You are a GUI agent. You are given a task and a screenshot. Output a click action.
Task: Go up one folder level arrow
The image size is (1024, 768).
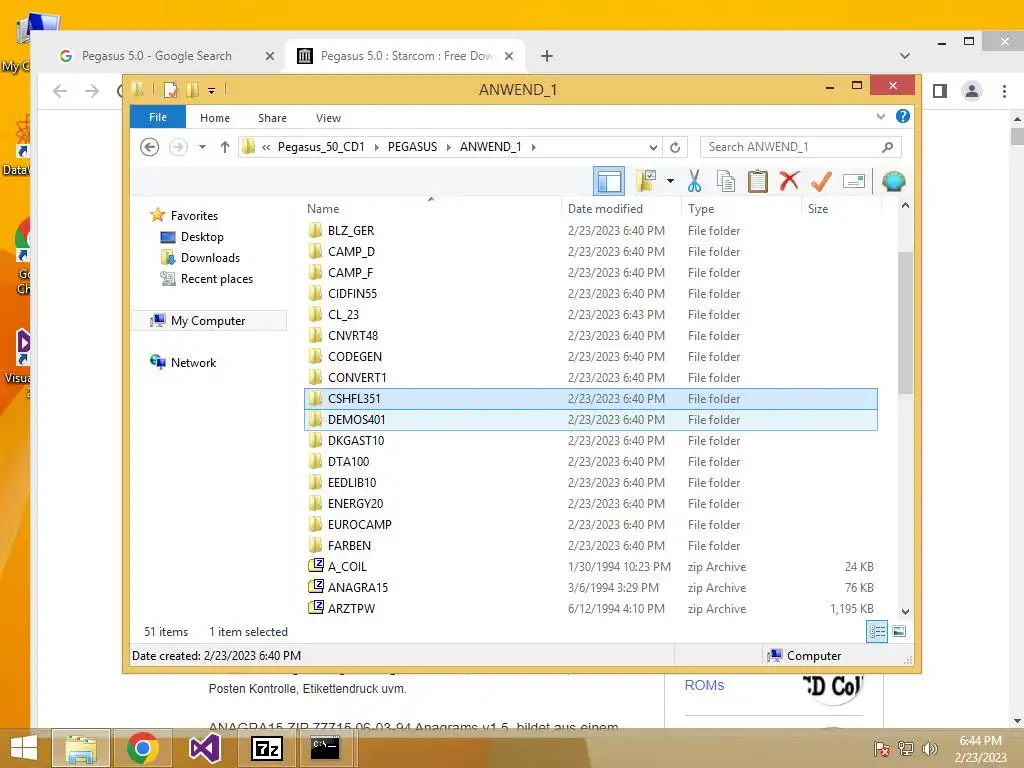225,147
